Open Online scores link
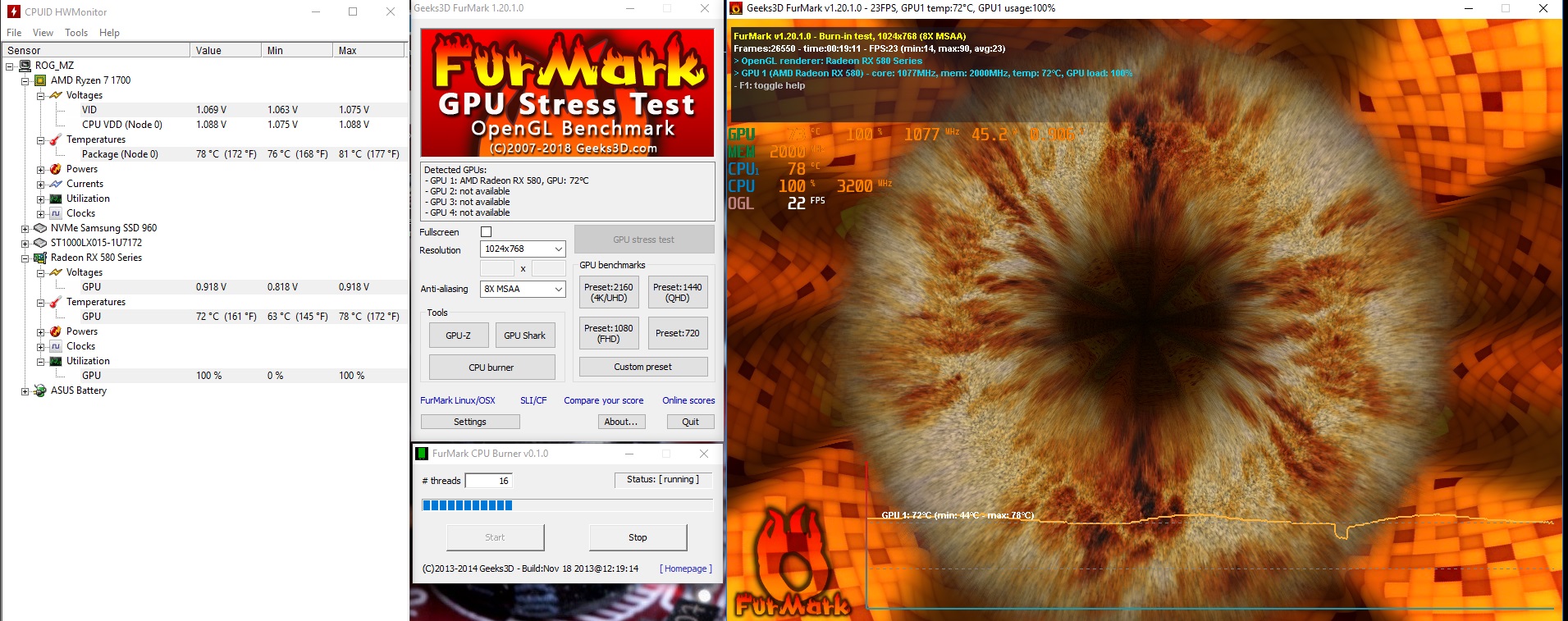Image resolution: width=1568 pixels, height=621 pixels. point(688,400)
